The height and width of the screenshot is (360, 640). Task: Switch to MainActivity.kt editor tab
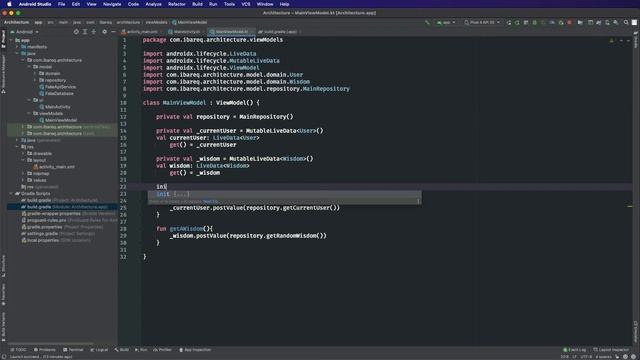point(186,31)
